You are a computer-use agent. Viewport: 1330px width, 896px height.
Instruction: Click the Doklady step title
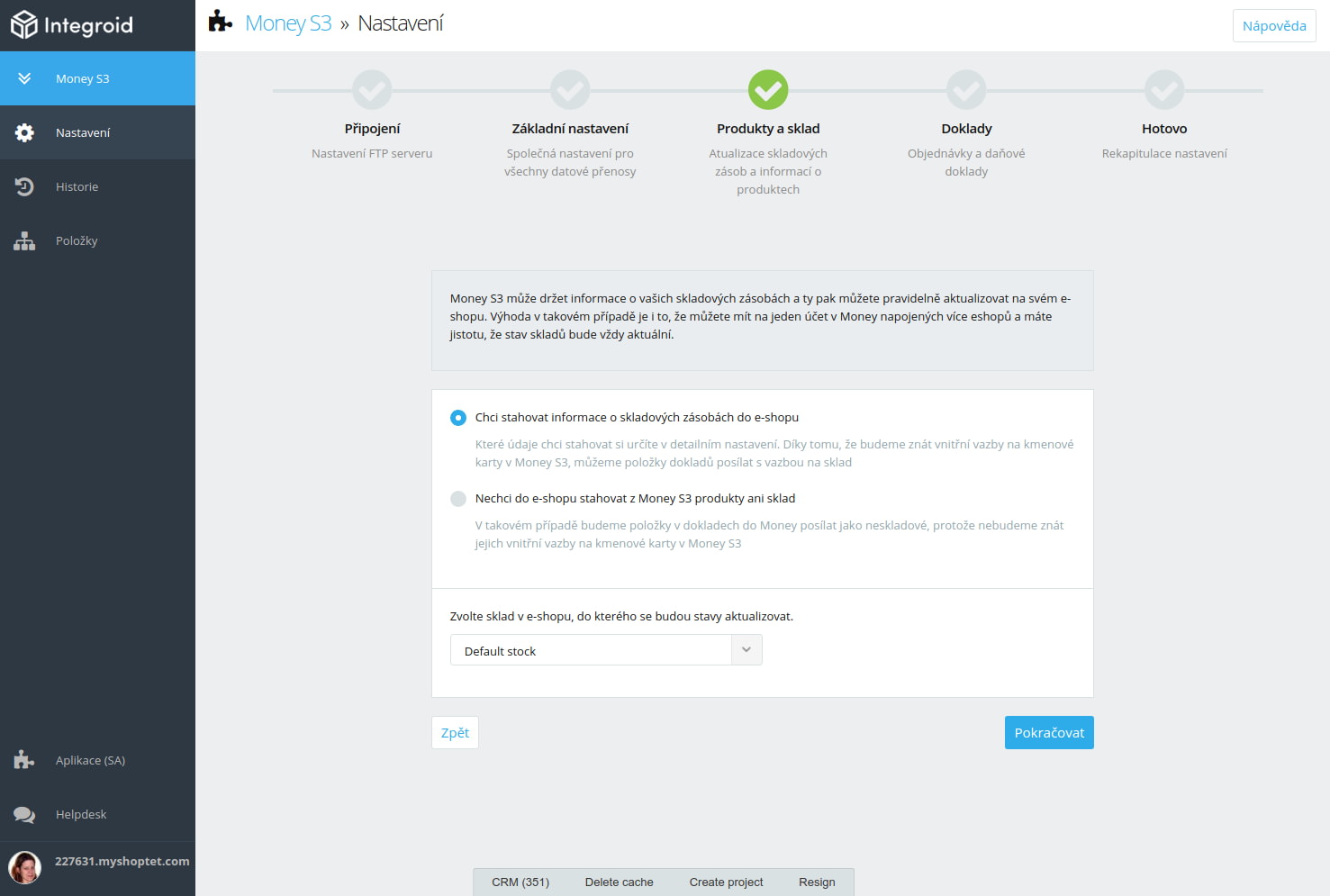[x=966, y=129]
